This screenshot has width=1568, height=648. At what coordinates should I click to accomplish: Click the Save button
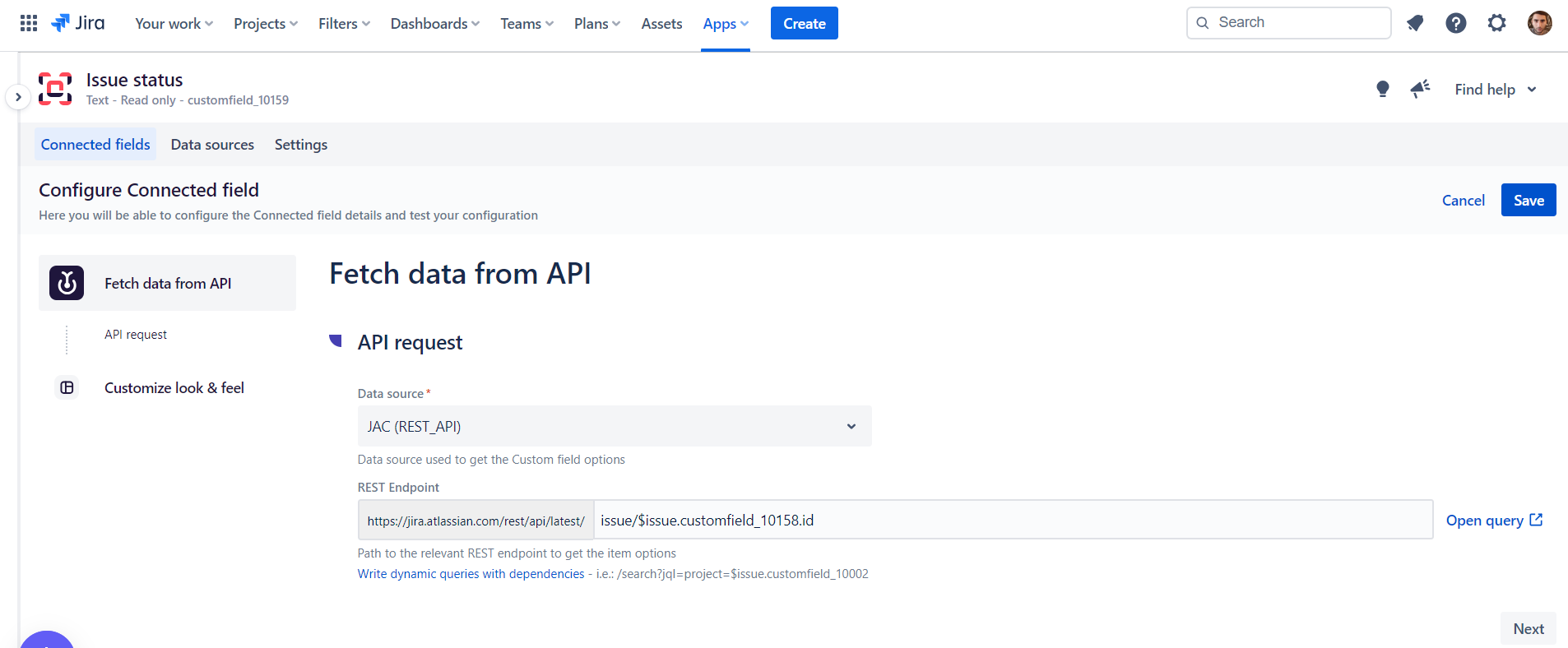coord(1528,201)
